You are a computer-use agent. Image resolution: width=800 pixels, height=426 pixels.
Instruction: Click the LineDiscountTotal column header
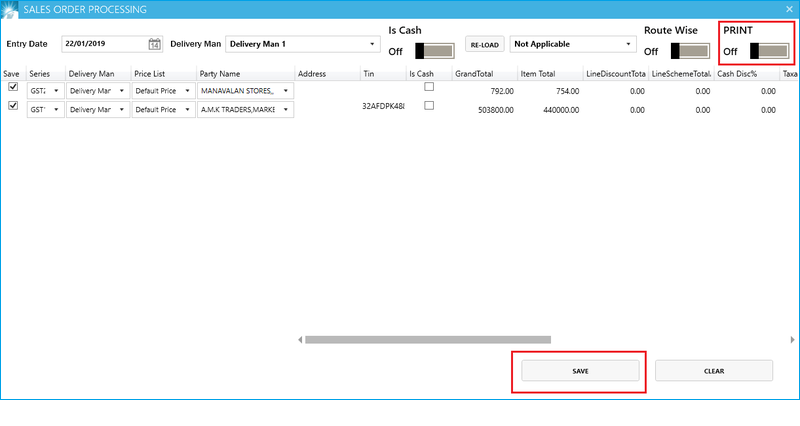coord(616,74)
